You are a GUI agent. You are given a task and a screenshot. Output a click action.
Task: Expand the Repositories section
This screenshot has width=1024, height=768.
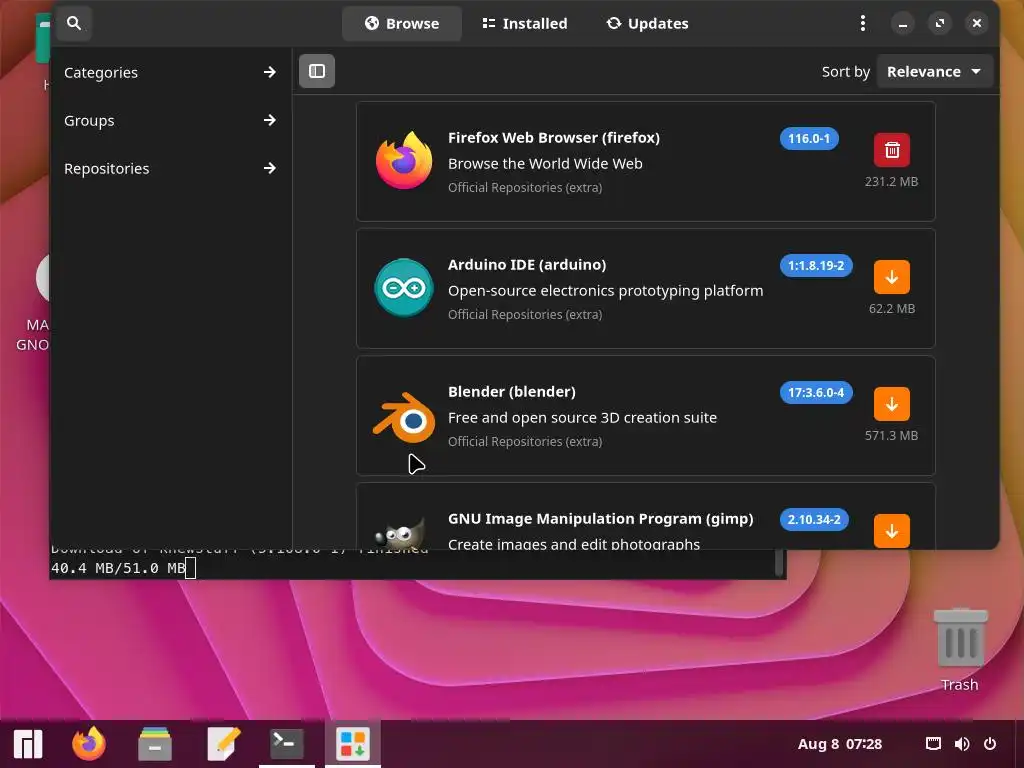coord(170,168)
